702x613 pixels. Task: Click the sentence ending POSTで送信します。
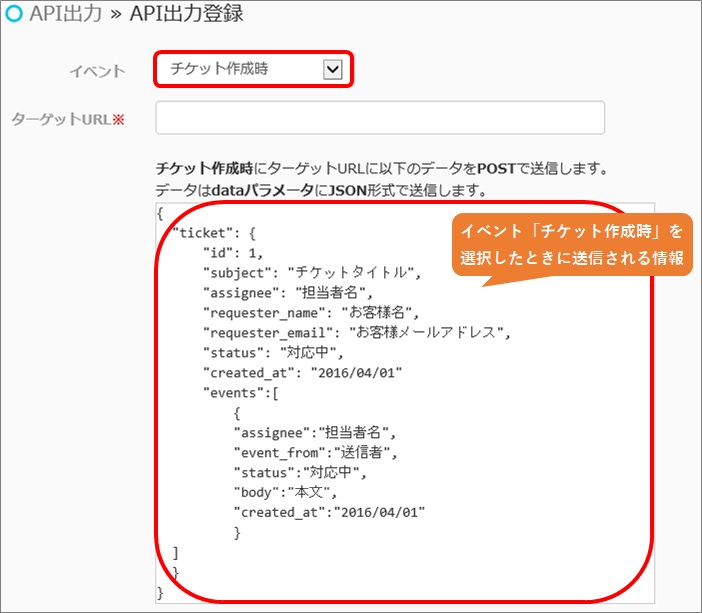(382, 169)
